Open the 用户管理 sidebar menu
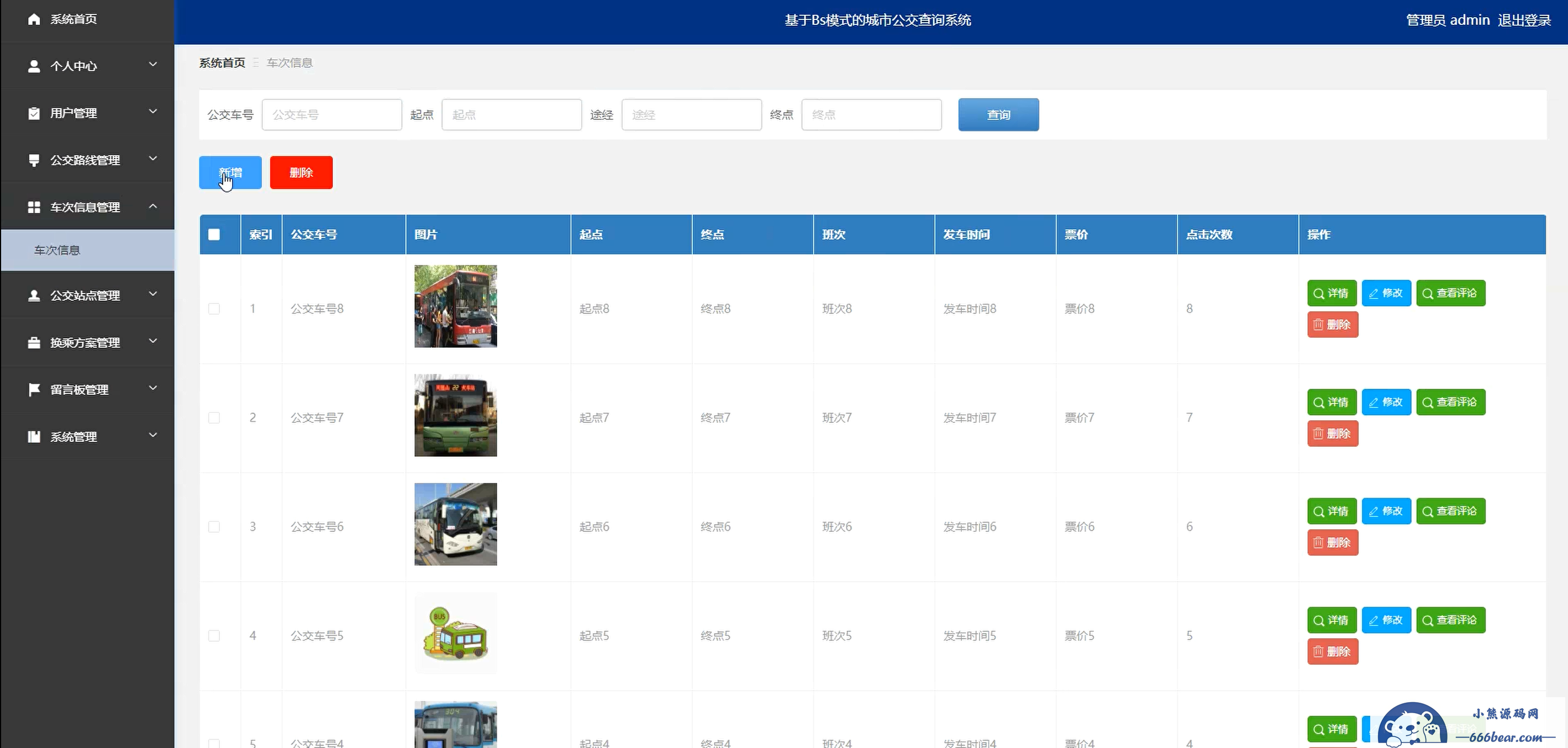Image resolution: width=1568 pixels, height=748 pixels. (x=88, y=113)
